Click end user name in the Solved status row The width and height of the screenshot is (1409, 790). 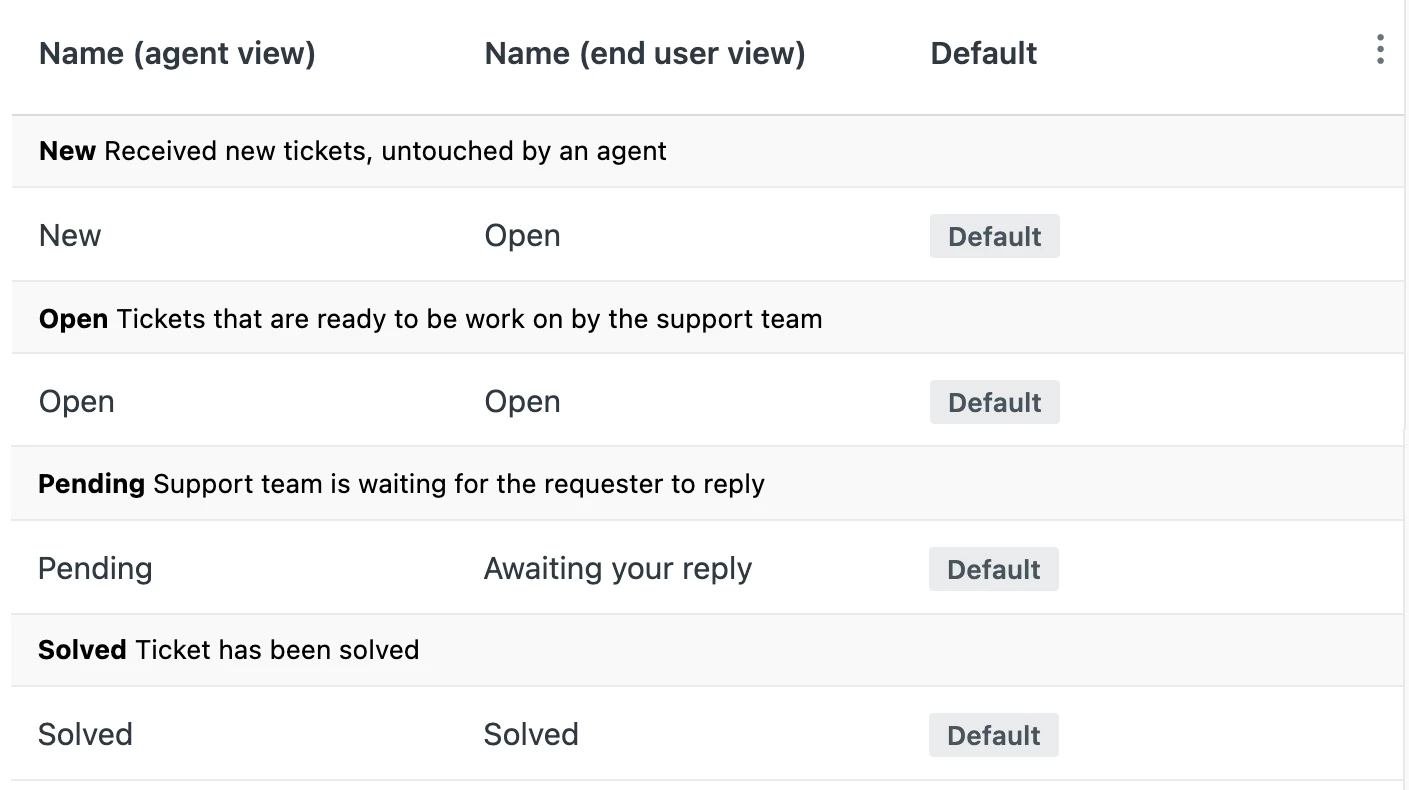[x=530, y=735]
